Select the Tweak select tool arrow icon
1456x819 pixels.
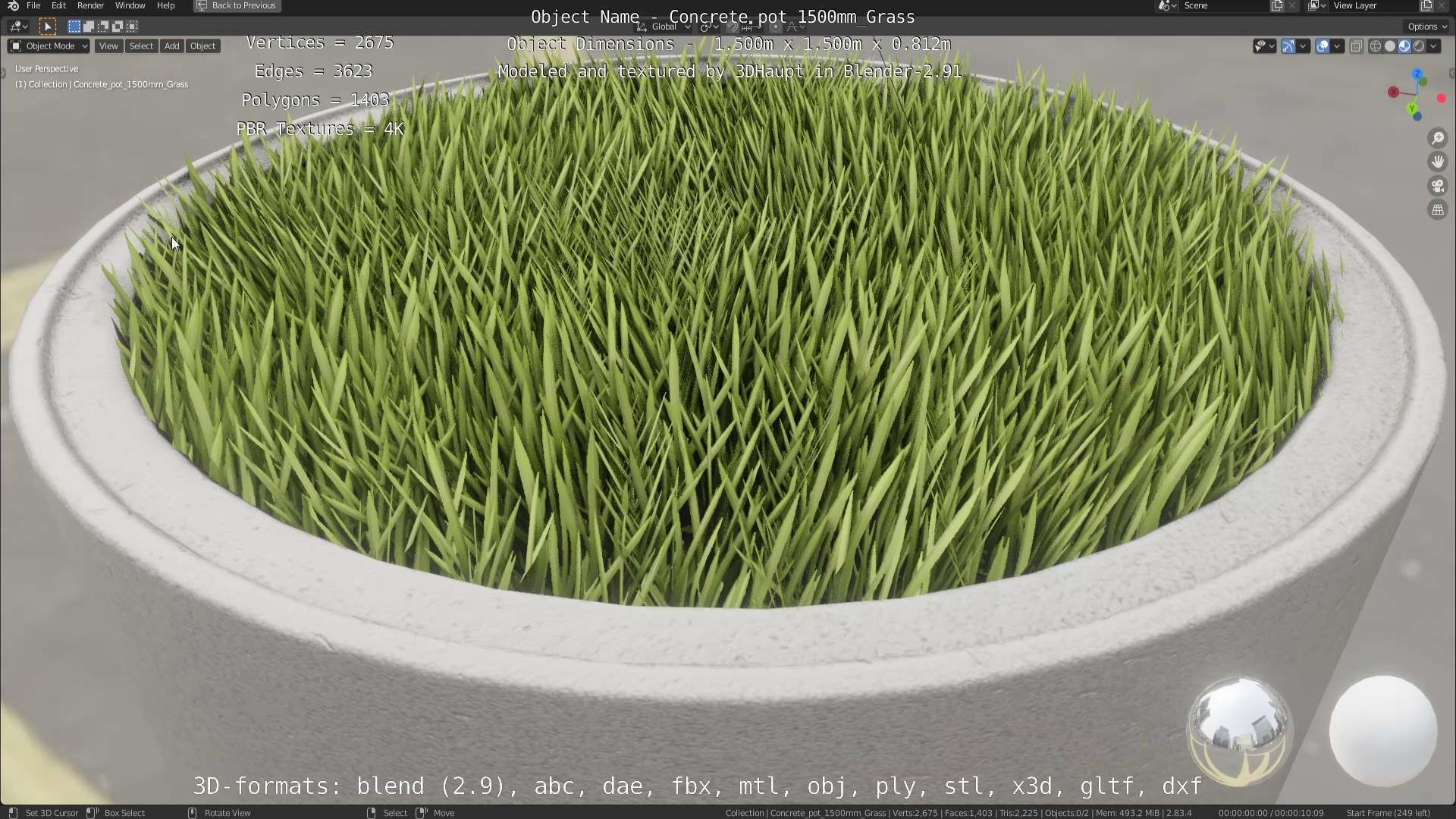tap(47, 27)
